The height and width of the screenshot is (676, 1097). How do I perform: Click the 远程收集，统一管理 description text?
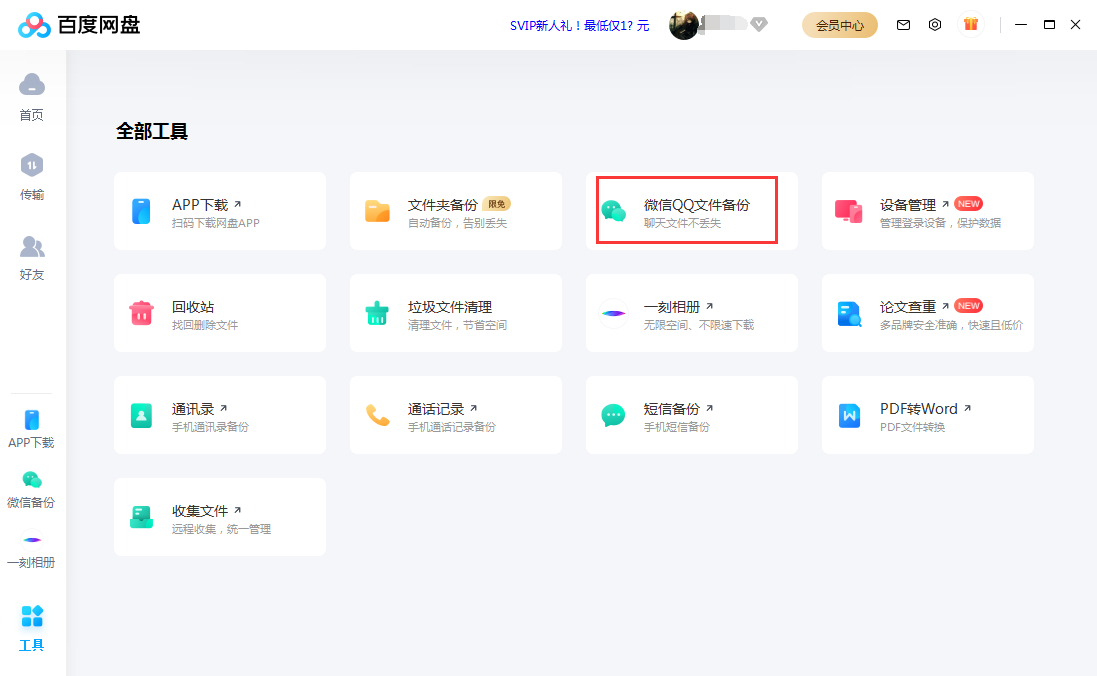point(221,530)
